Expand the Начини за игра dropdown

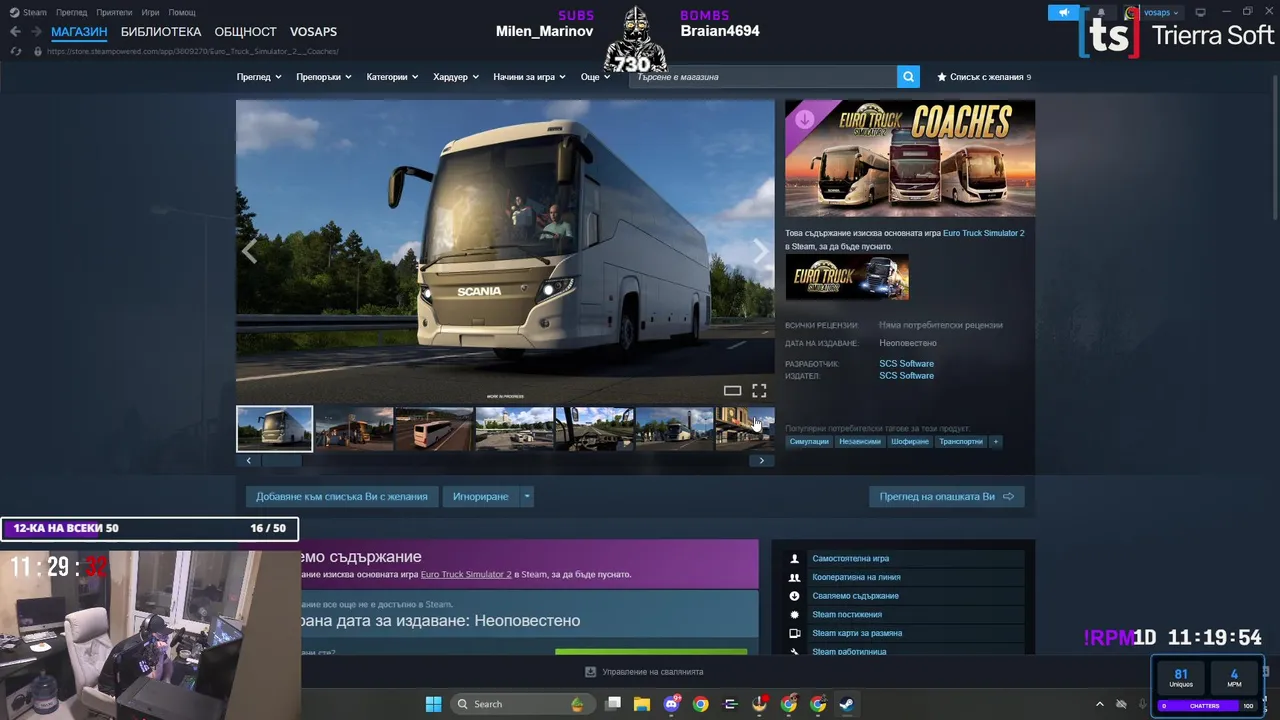point(529,77)
